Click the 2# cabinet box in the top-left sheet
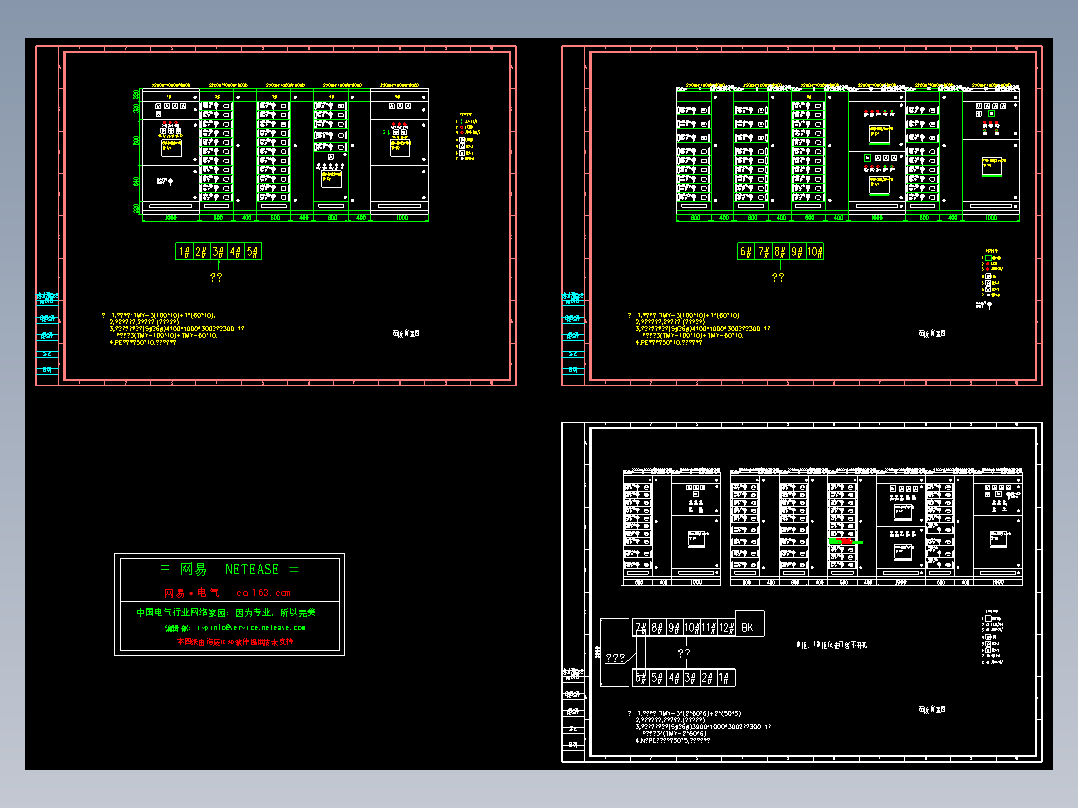 click(x=201, y=252)
